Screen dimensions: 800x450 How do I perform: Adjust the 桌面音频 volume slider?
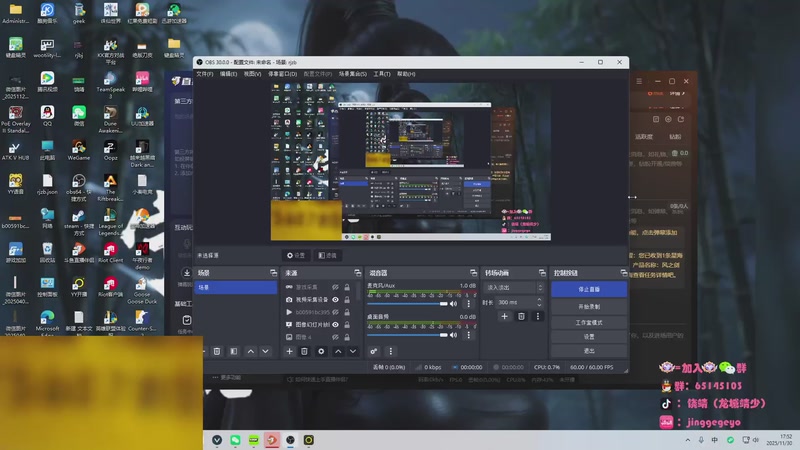407,335
